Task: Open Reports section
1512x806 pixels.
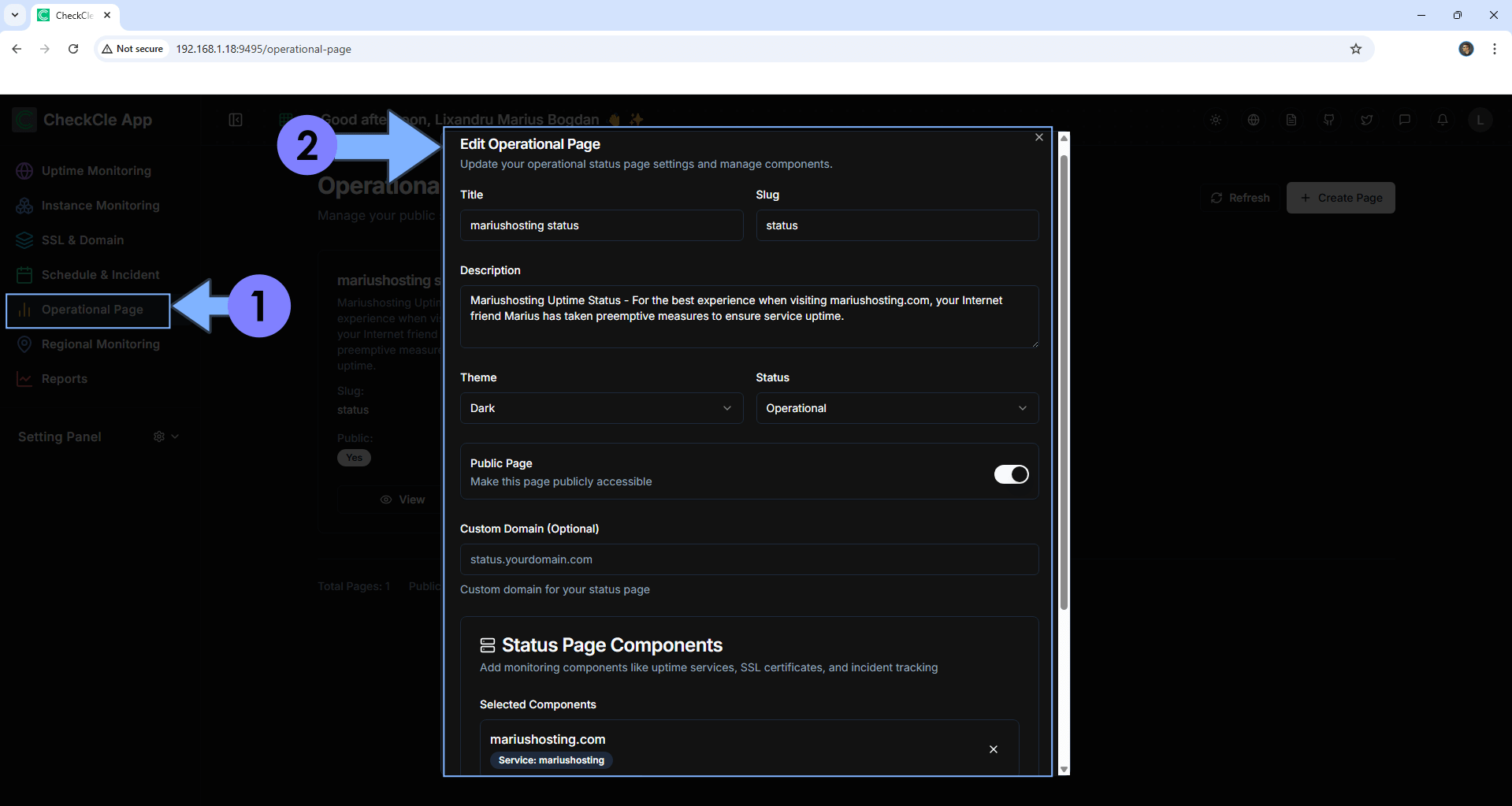Action: [65, 379]
